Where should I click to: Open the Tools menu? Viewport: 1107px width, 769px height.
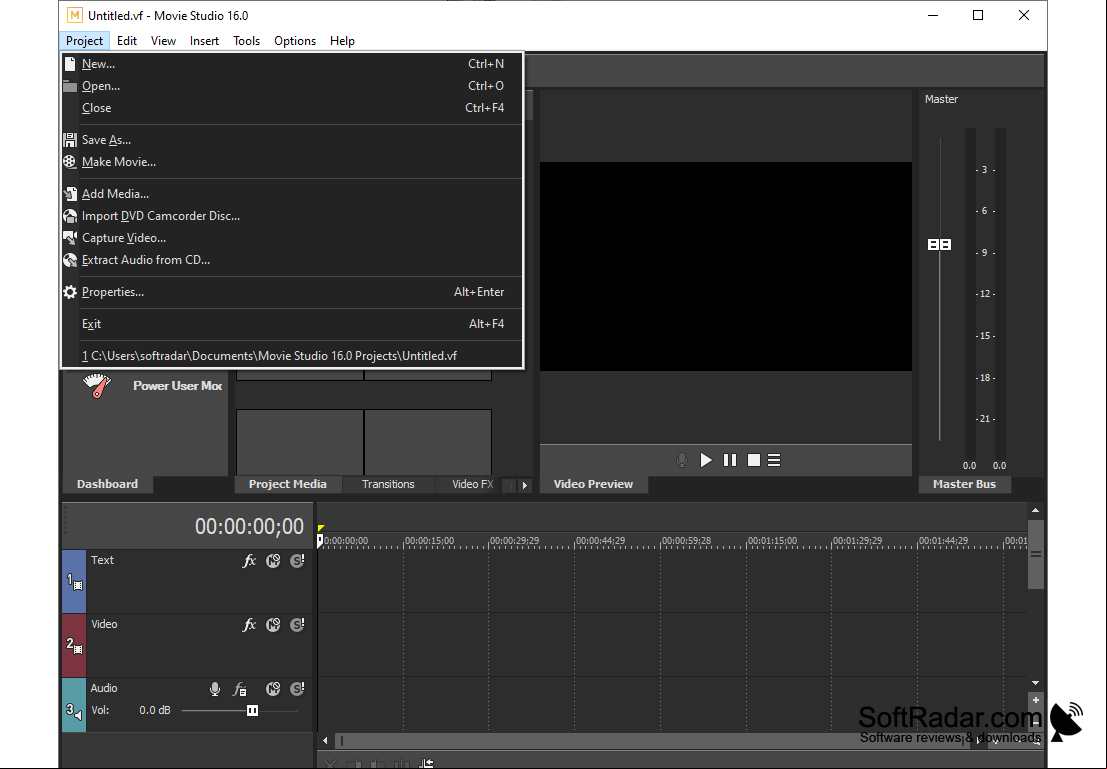coord(246,41)
